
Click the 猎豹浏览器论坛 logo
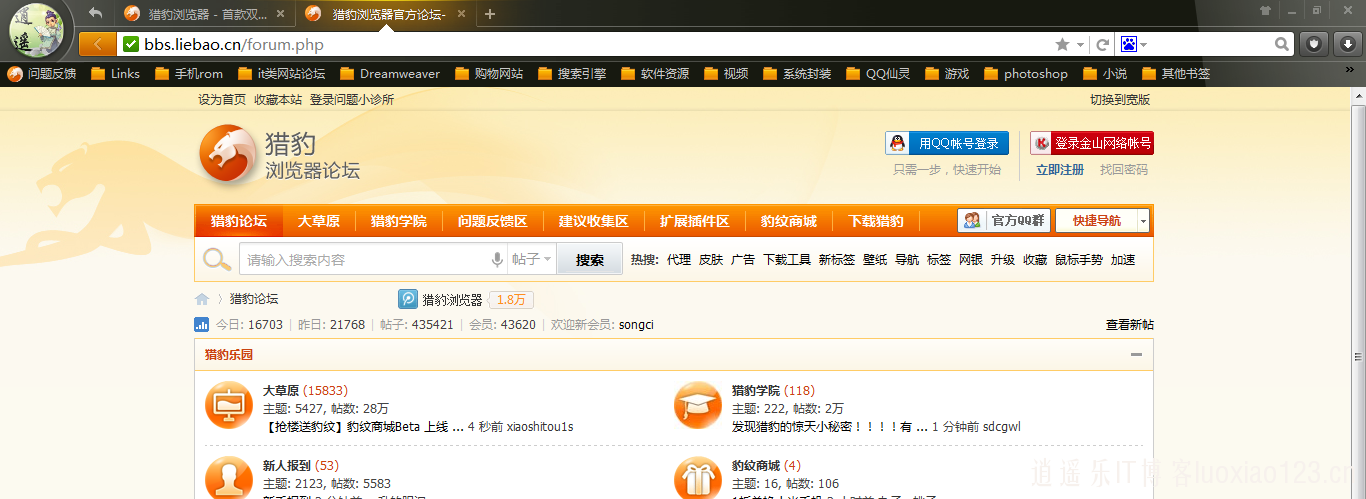coord(279,155)
